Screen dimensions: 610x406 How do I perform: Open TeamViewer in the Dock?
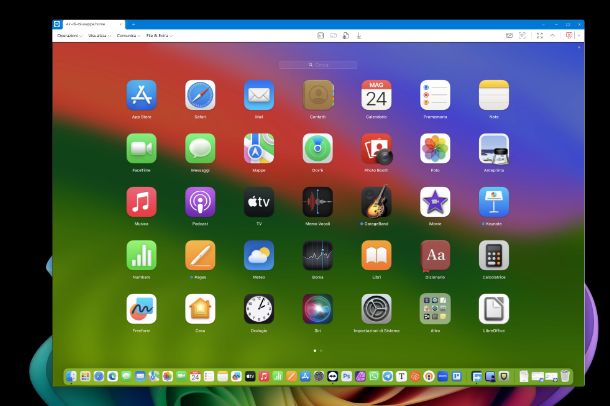pyautogui.click(x=332, y=376)
